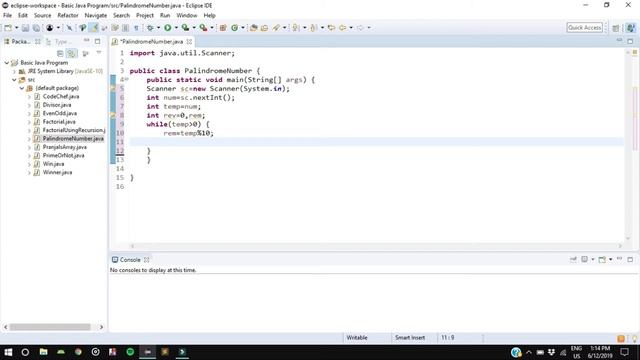Expand the JRE System Library node
Screen dimensions: 640x360
(x=14, y=71)
